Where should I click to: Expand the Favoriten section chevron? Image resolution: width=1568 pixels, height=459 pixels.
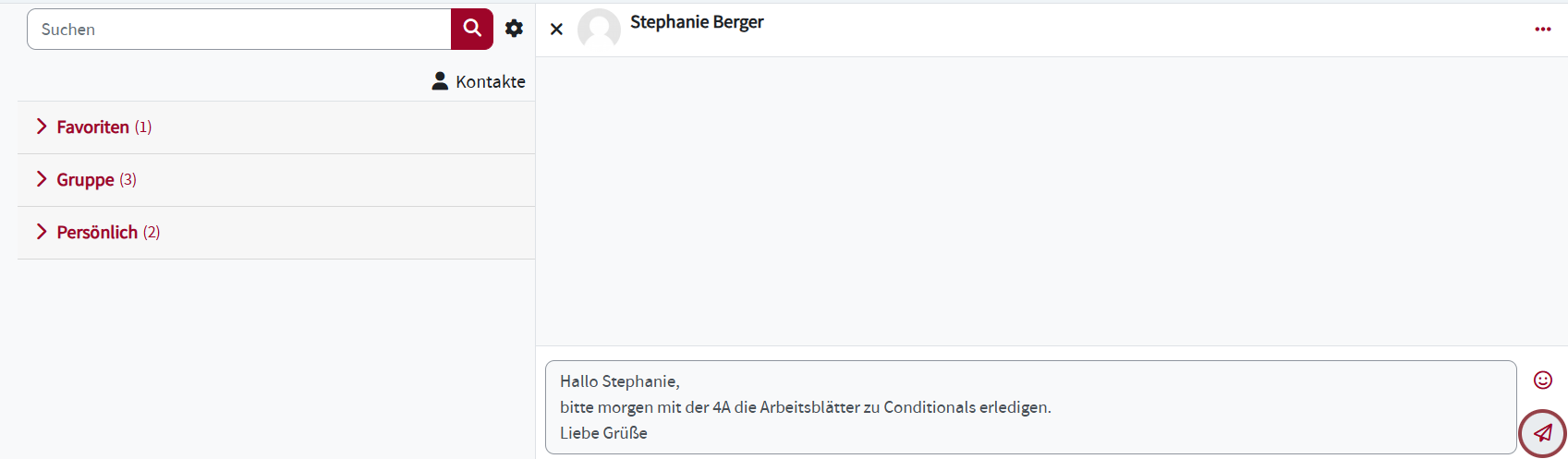[42, 127]
